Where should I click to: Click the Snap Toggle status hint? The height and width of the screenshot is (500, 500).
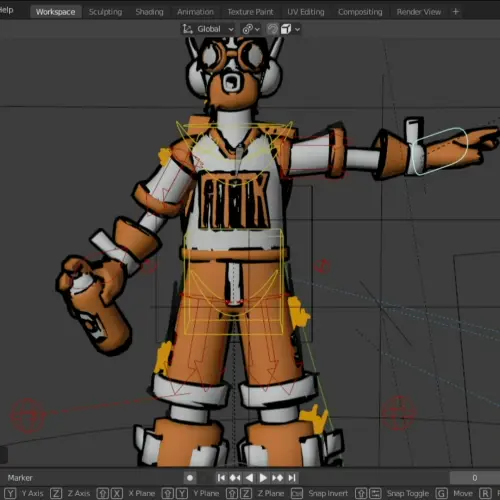coord(408,493)
